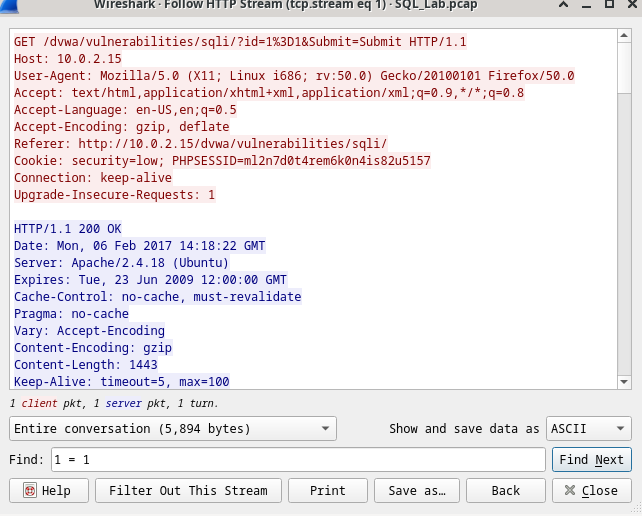
Task: Click inside the Find text field
Action: 298,459
